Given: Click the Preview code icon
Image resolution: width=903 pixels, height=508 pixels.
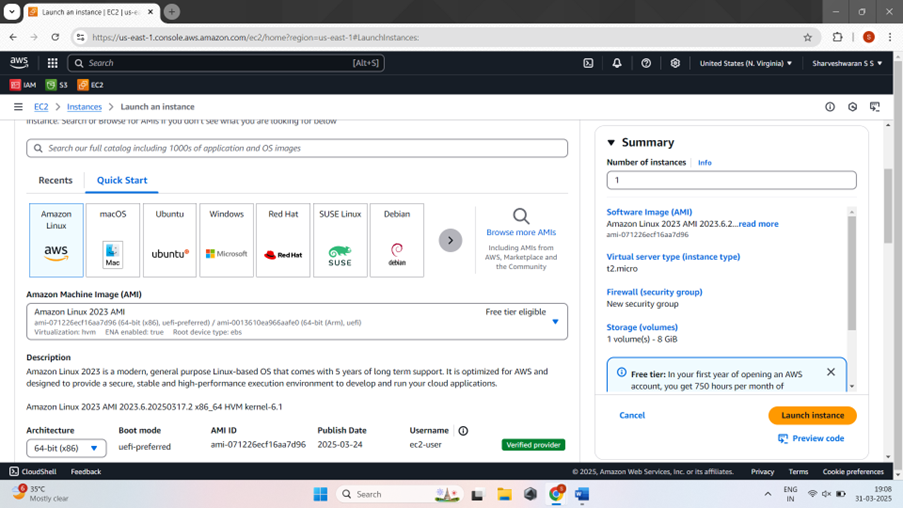Looking at the screenshot, I should click(783, 438).
